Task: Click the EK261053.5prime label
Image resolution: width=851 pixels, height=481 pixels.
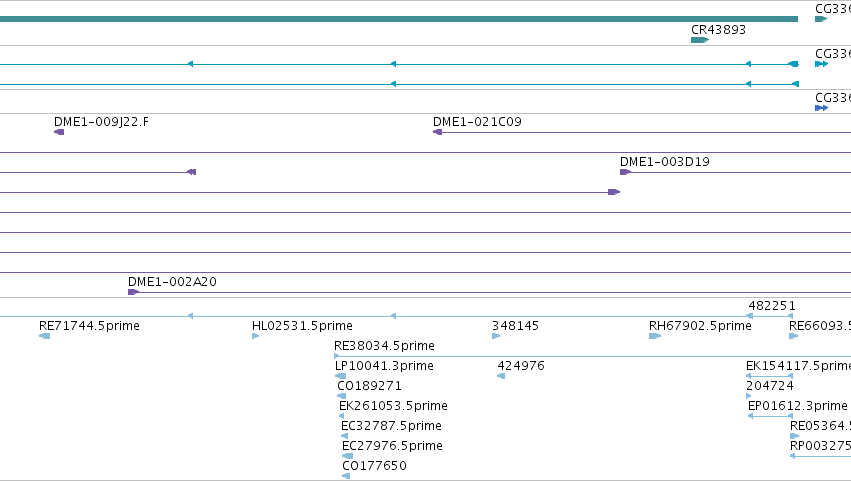Action: coord(393,406)
